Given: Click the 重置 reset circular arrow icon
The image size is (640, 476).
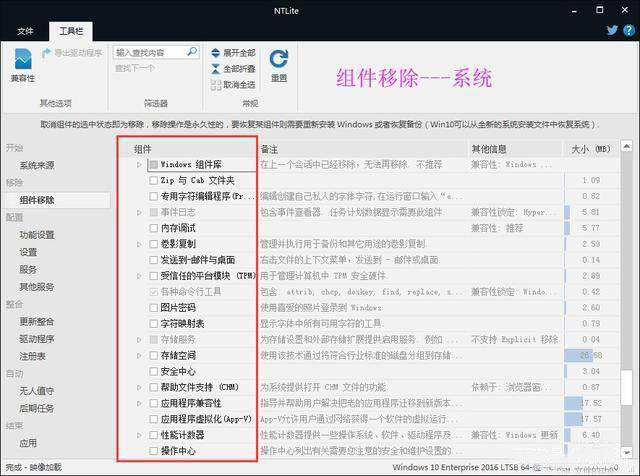Looking at the screenshot, I should [279, 60].
